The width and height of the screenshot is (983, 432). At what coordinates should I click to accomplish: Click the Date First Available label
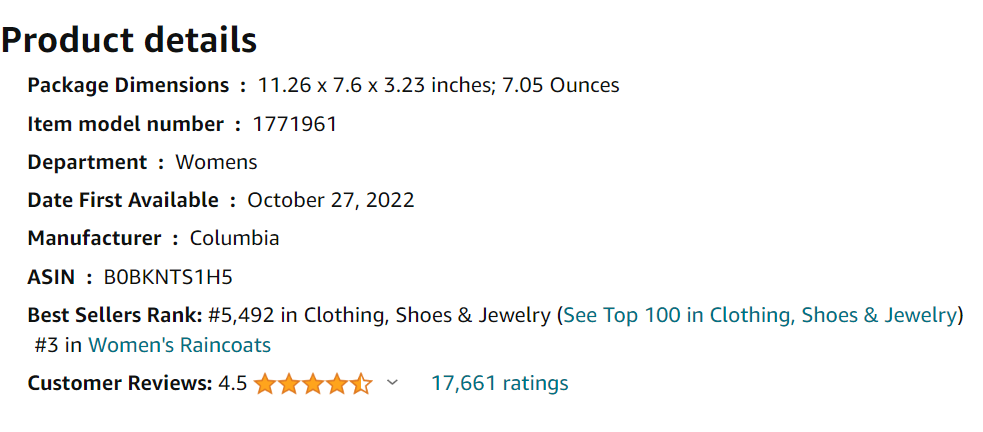tap(123, 201)
